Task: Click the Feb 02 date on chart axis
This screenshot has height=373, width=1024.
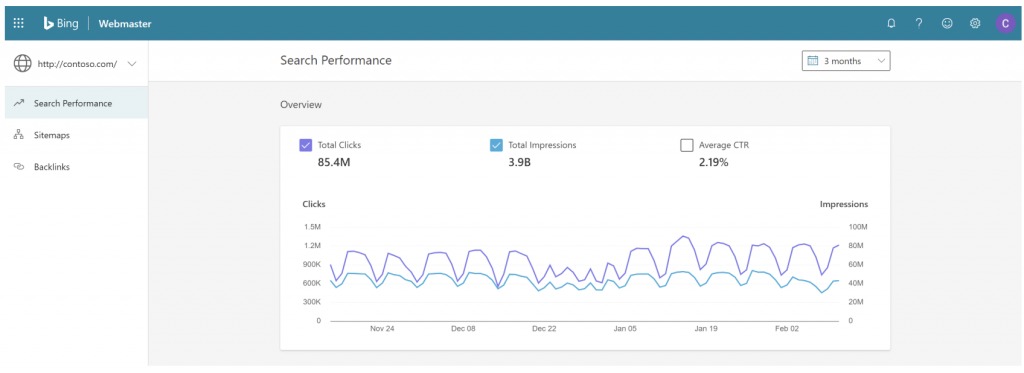Action: coord(786,329)
